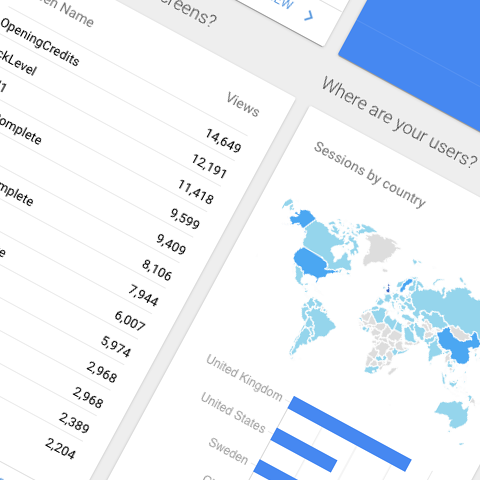The image size is (480, 480).
Task: Click the 12,191 views value
Action: click(x=209, y=166)
